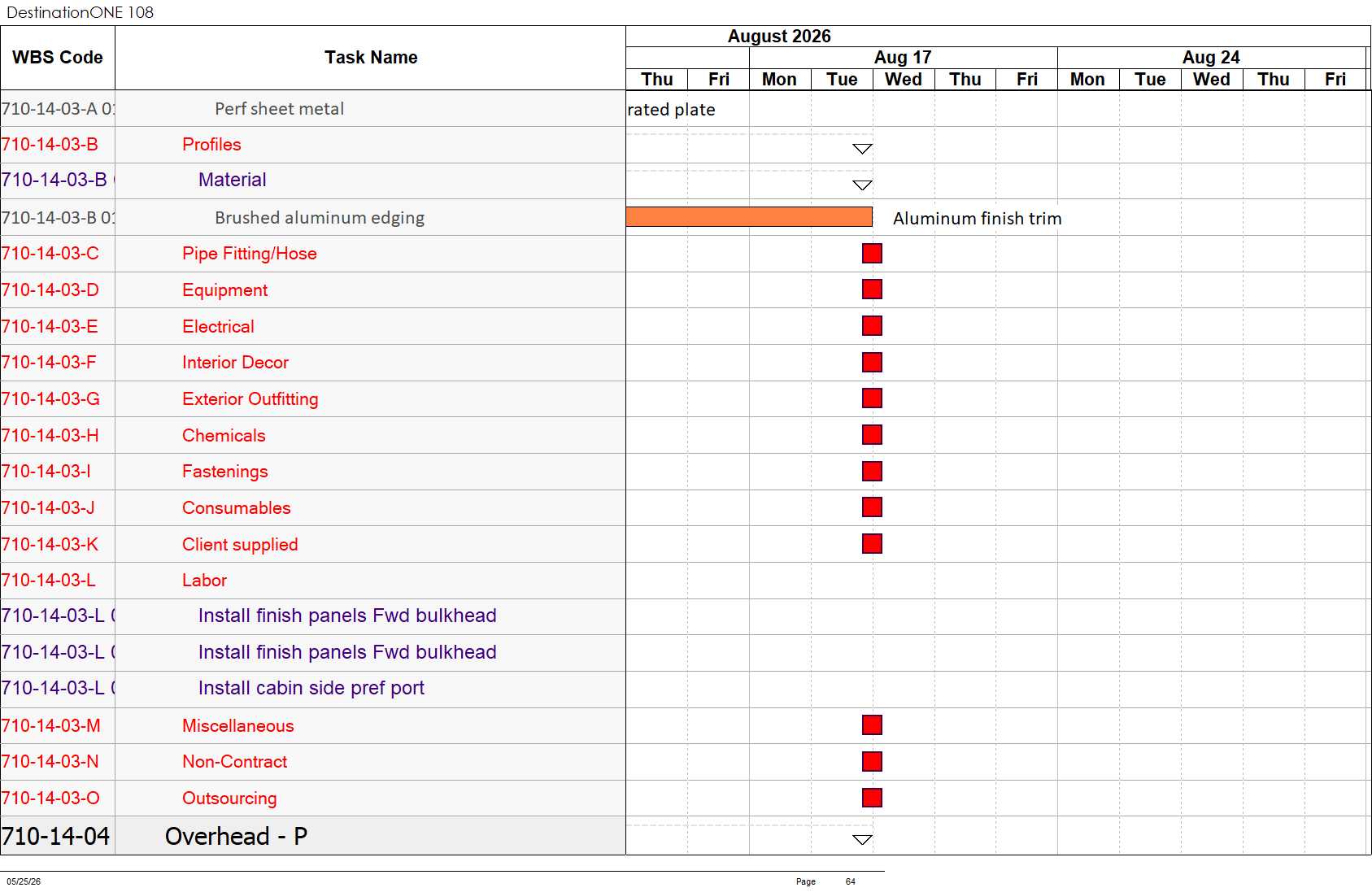Click the Profiles summary end triangle marker
This screenshot has height=892, width=1372.
862,149
